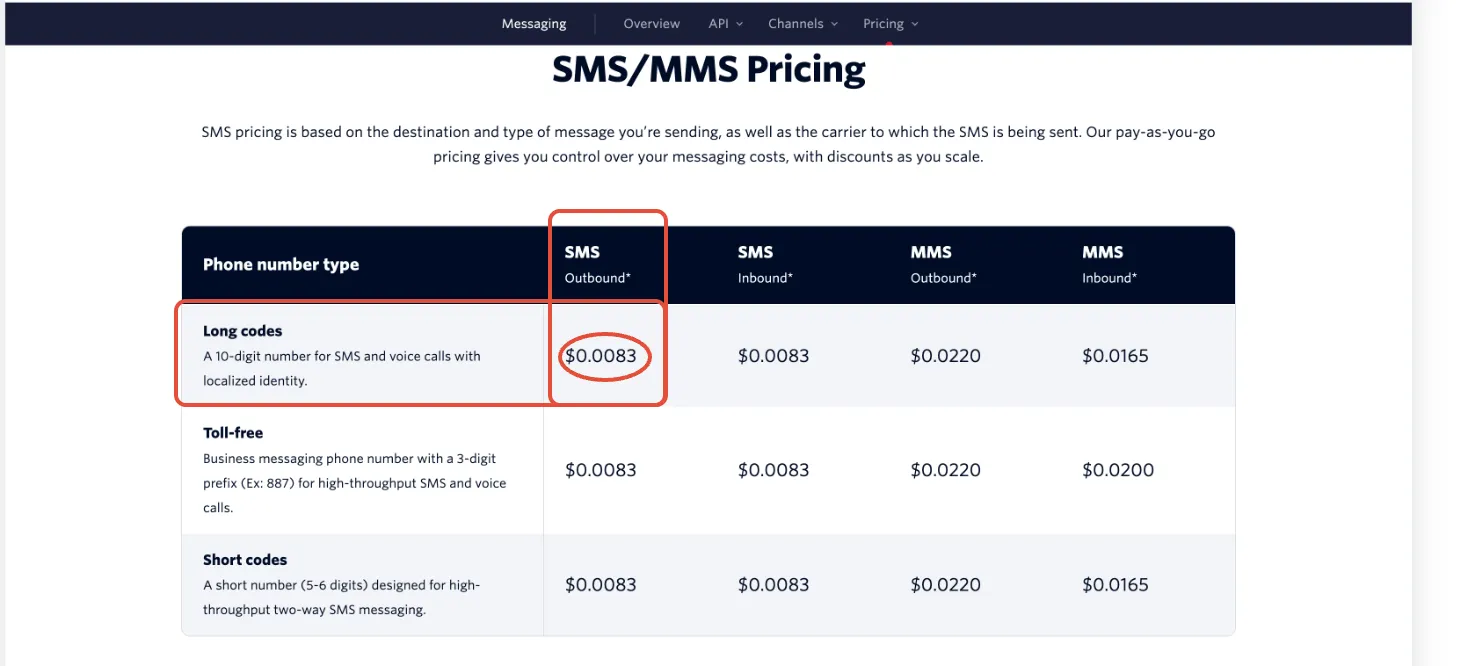This screenshot has width=1468, height=666.
Task: Expand the Channels dropdown menu
Action: pos(802,24)
